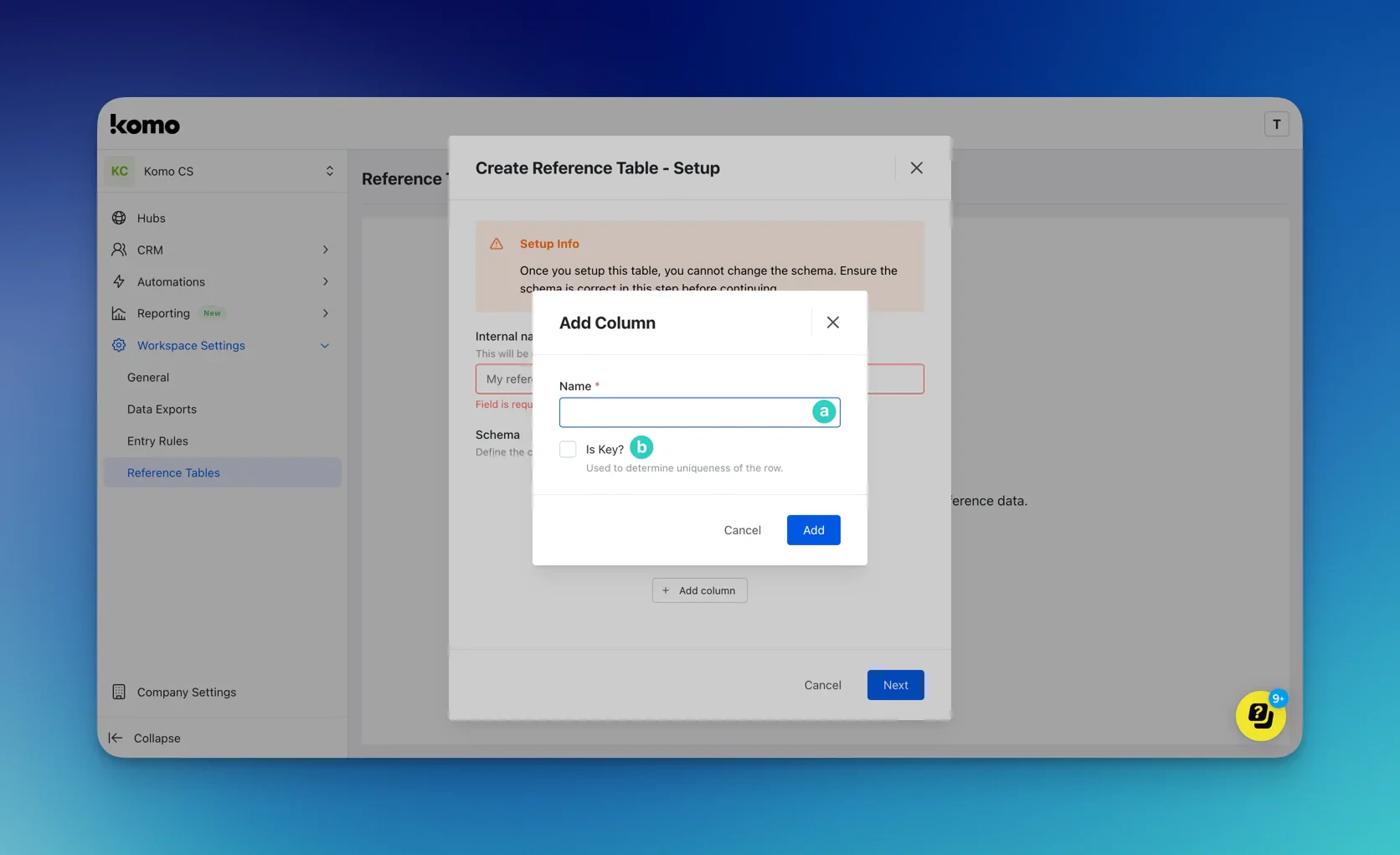Click Add in Add Column dialog

[x=814, y=530]
